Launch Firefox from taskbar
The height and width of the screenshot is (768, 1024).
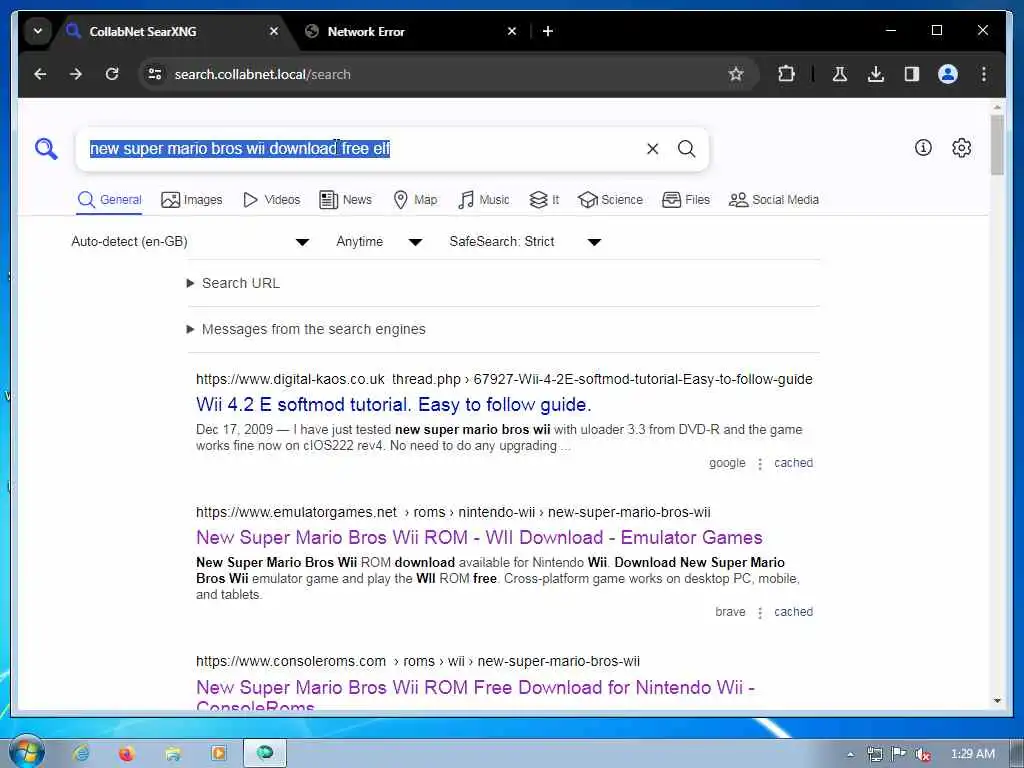point(126,754)
